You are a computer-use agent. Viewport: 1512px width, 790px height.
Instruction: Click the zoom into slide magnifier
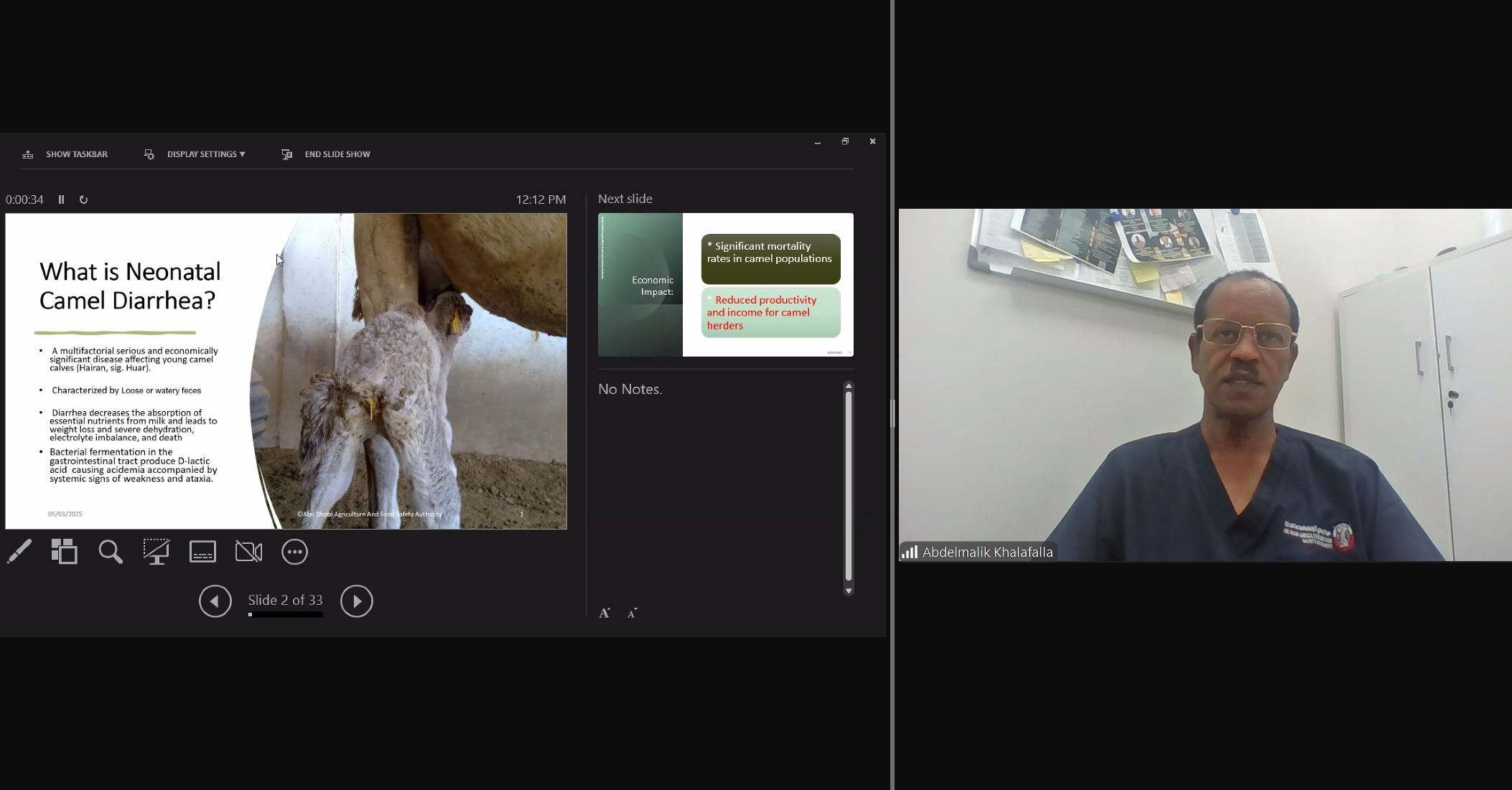(111, 552)
